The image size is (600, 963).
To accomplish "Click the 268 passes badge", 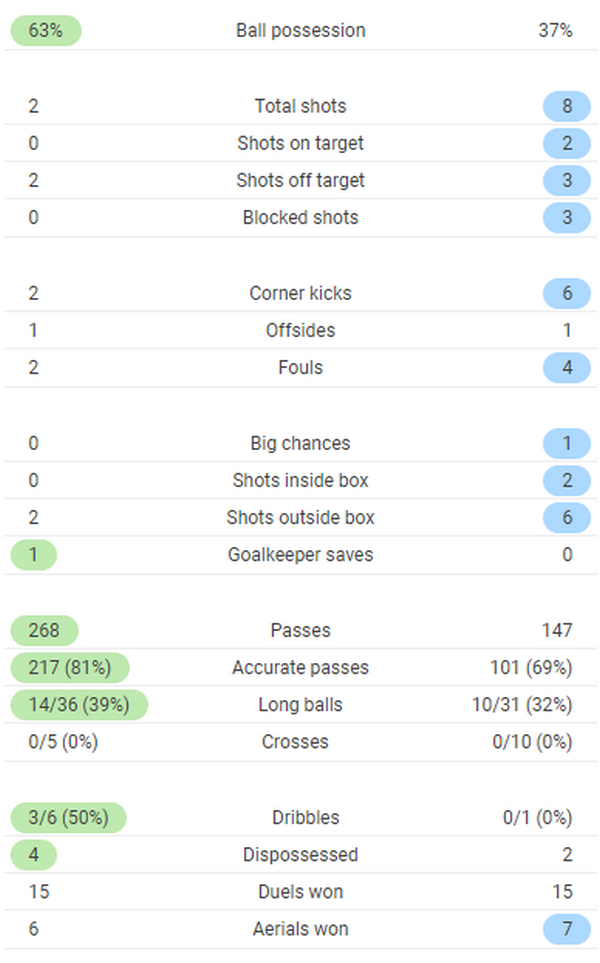I will [44, 630].
